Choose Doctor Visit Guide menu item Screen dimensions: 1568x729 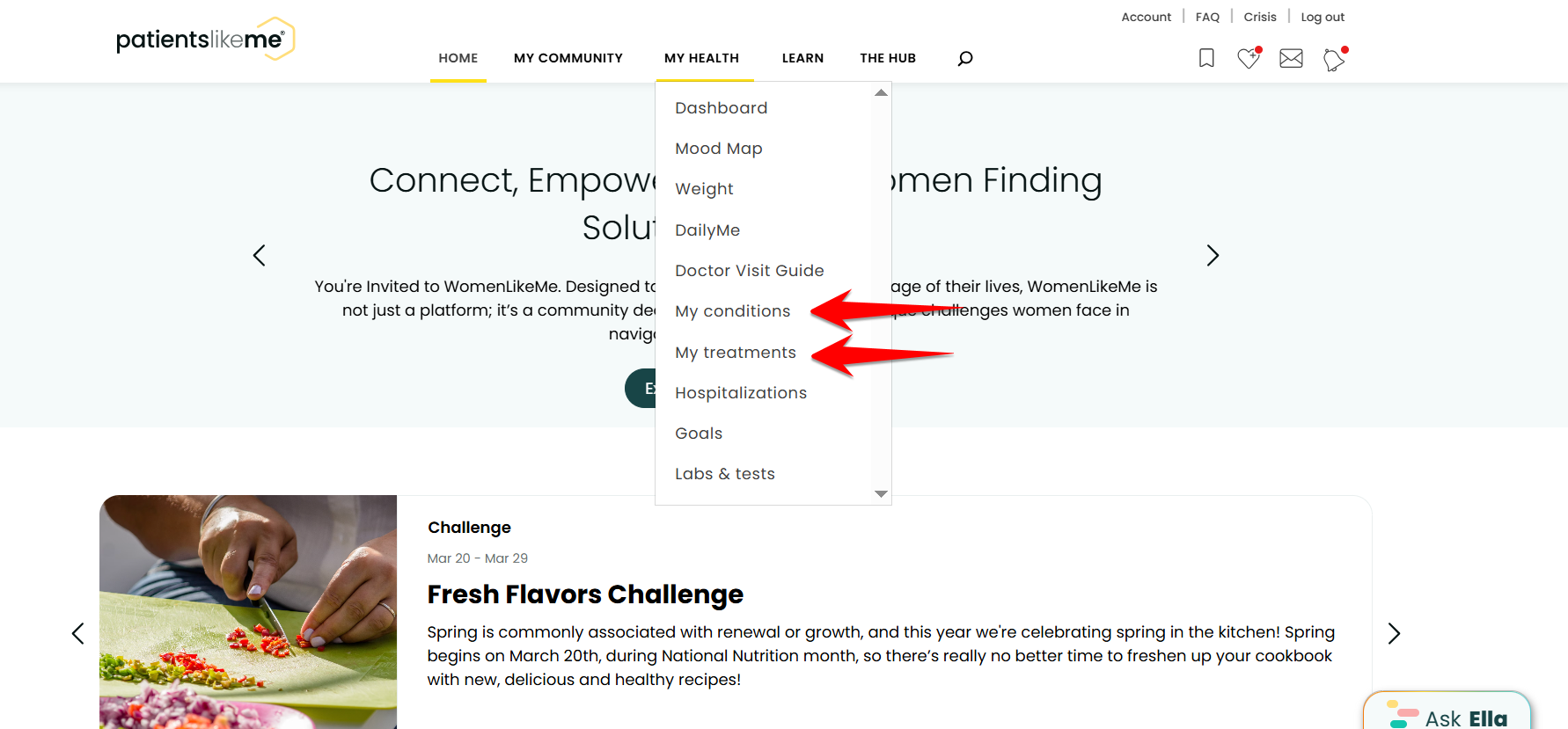point(750,271)
